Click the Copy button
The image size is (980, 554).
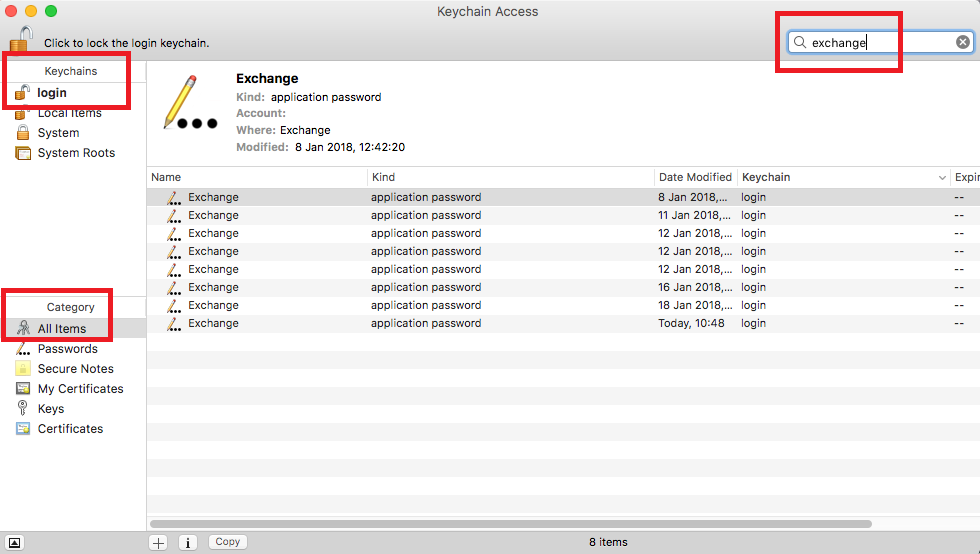point(228,542)
